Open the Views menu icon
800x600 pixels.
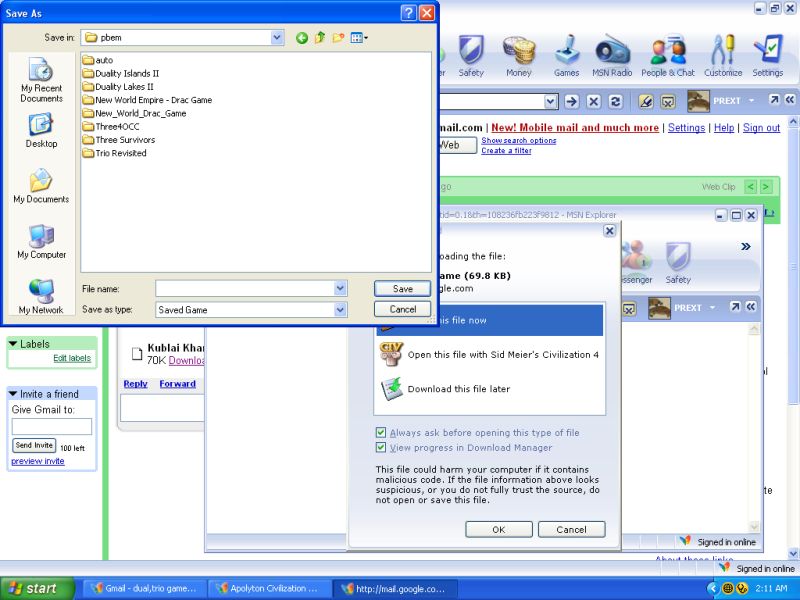(359, 38)
